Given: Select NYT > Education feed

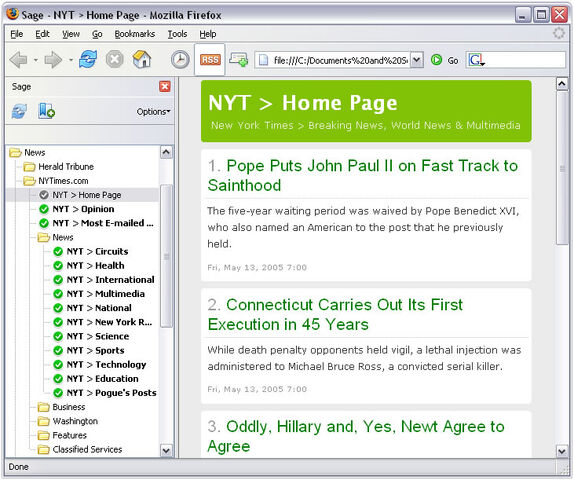Looking at the screenshot, I should click(x=103, y=379).
